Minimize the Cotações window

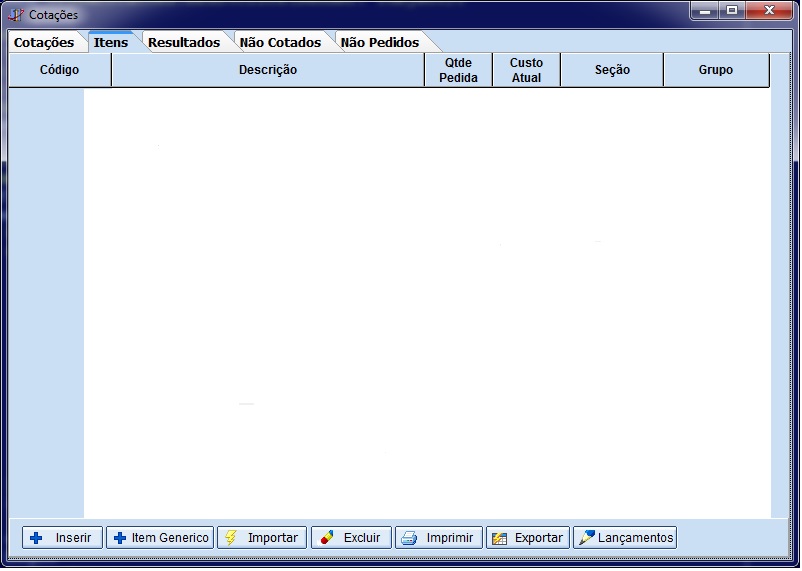click(x=705, y=10)
